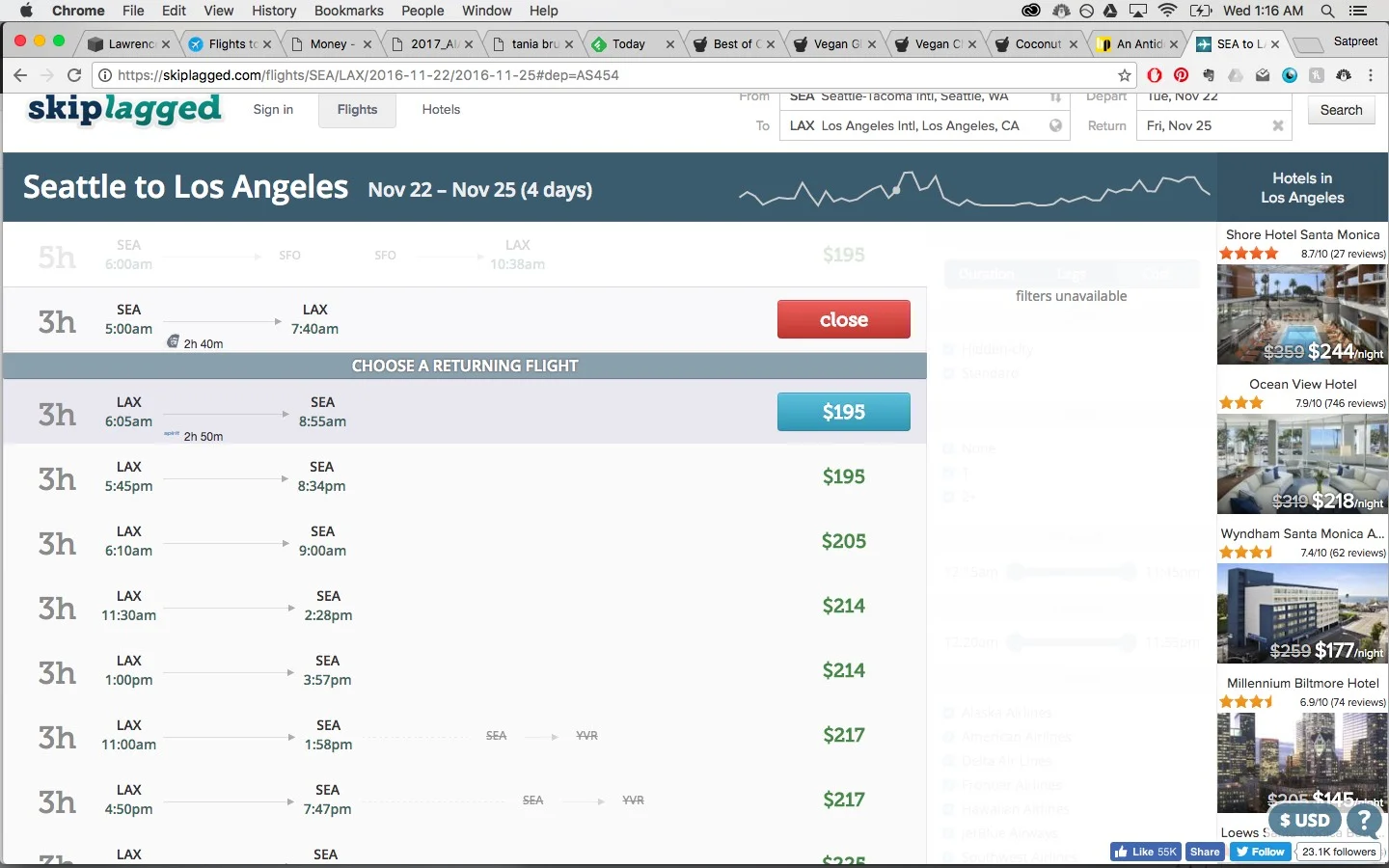Image resolution: width=1389 pixels, height=868 pixels.
Task: Open the Honey extension icon
Action: click(1317, 75)
